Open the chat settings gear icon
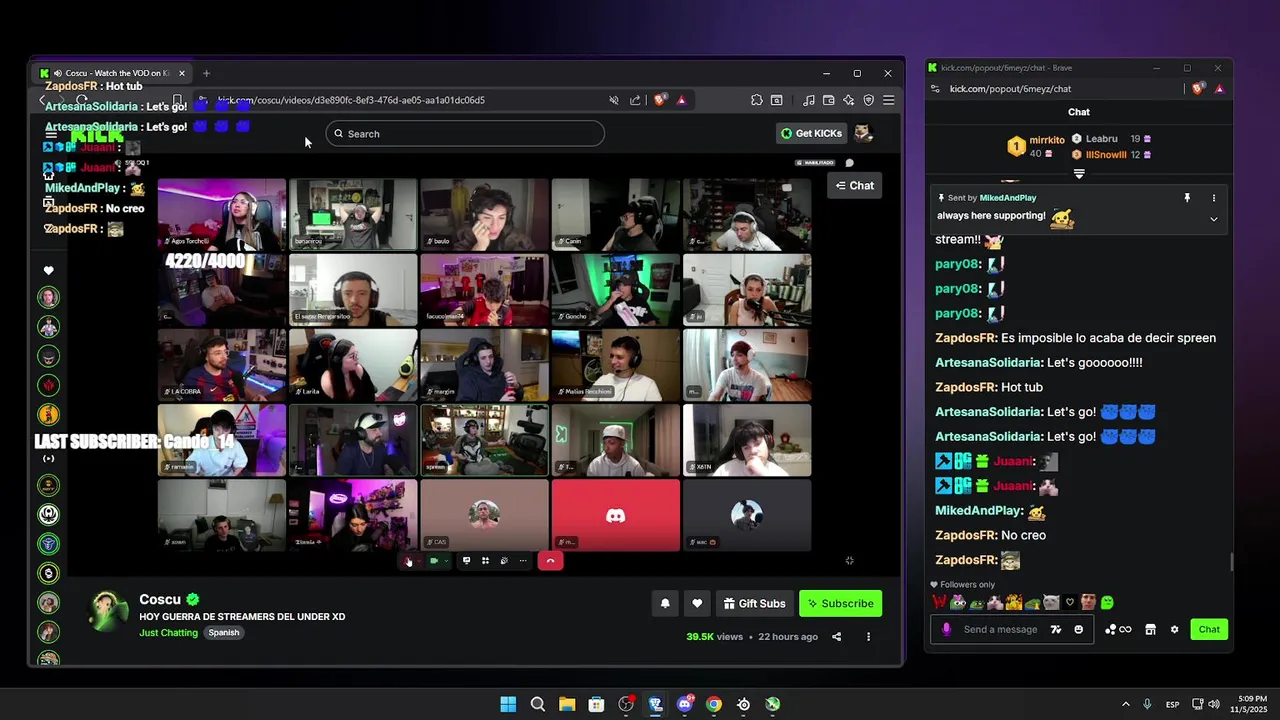Screen dimensions: 1280x720 (x=1174, y=630)
